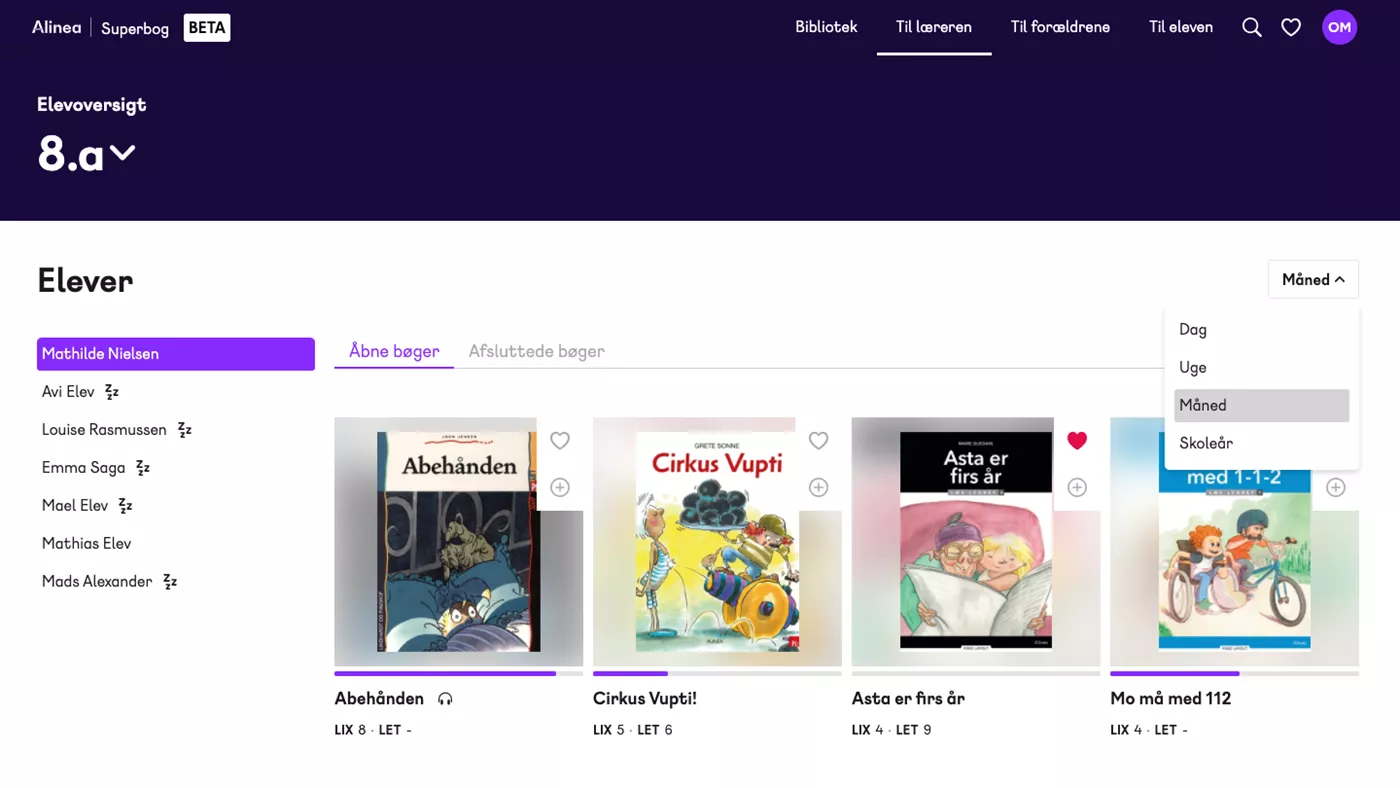Open favorites heart icon in header
Viewport: 1400px width, 788px height.
(1291, 28)
